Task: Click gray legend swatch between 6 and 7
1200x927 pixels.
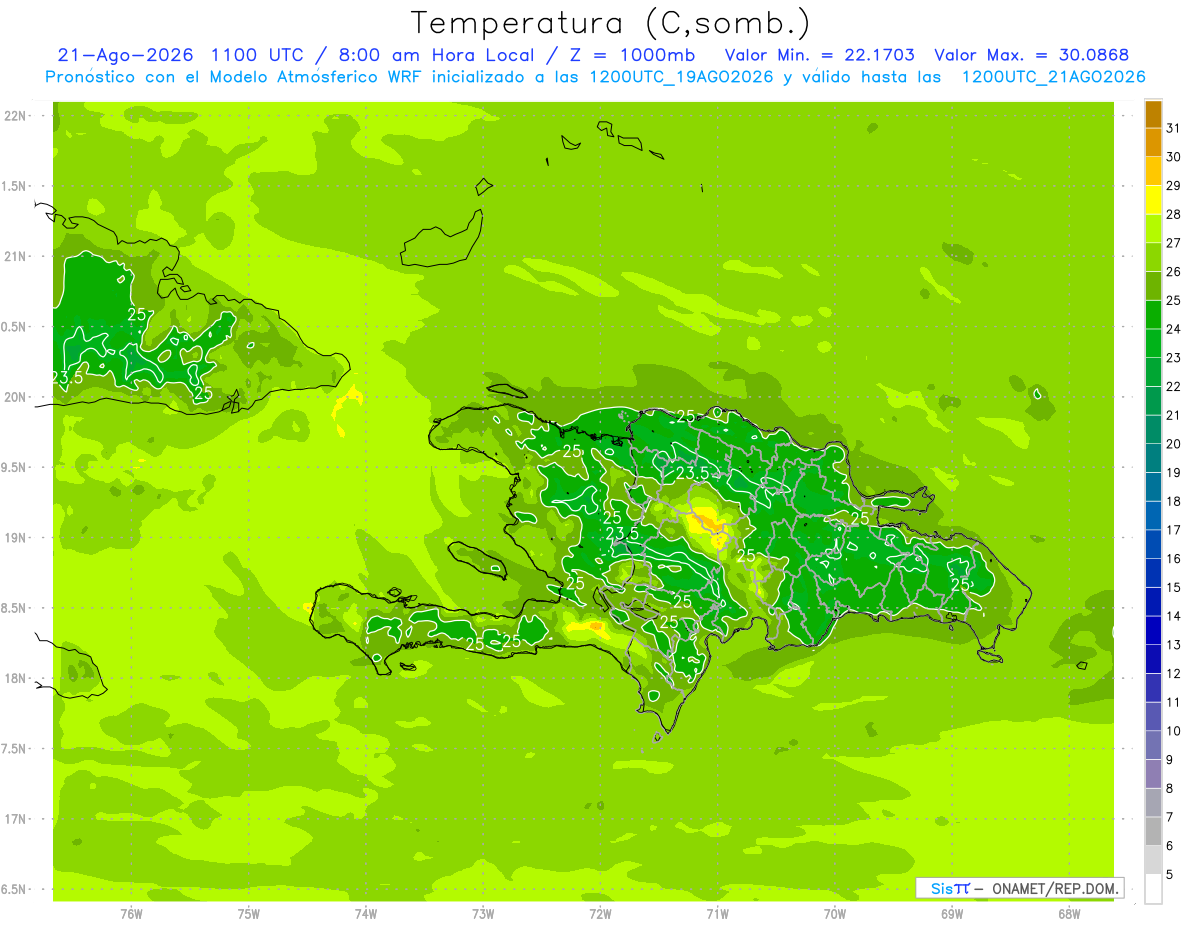Action: coord(1153,831)
